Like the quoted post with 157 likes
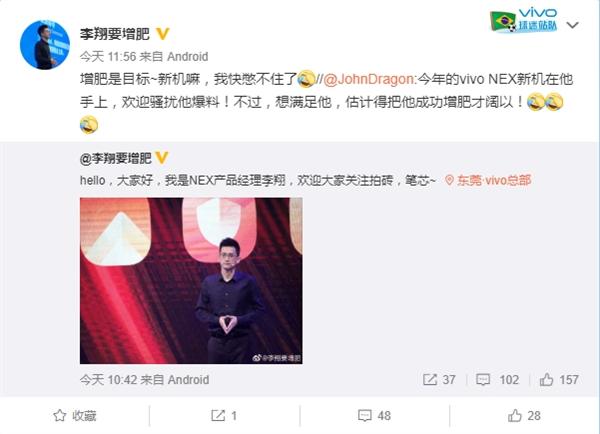 (x=559, y=380)
